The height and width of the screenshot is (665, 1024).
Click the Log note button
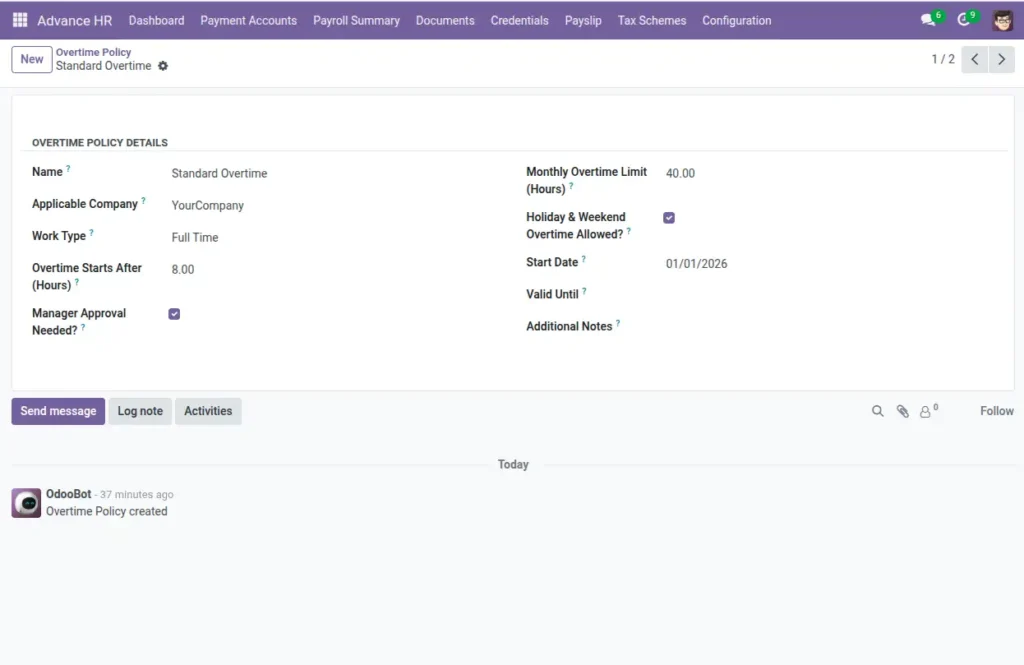tap(140, 411)
